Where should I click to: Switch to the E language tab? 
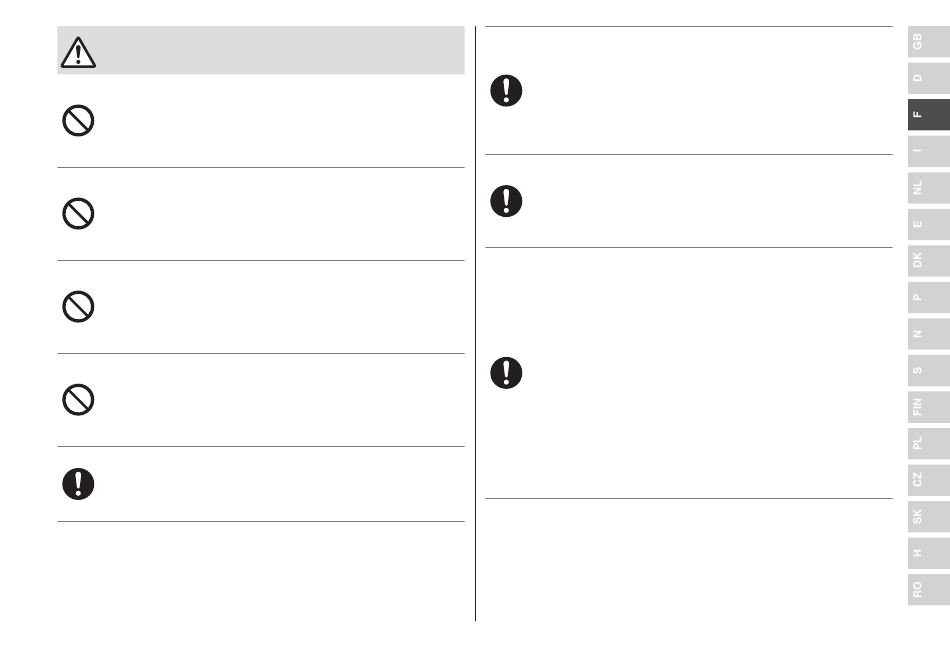929,224
